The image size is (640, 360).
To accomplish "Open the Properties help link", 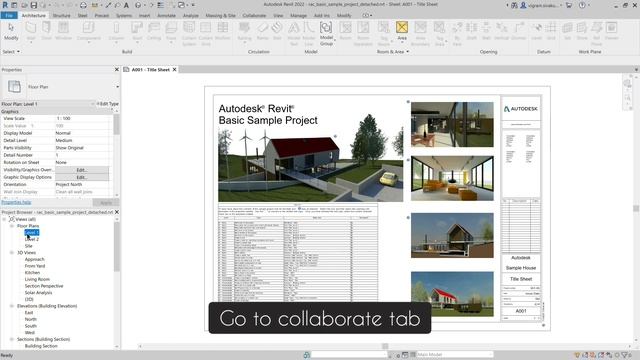I will [x=16, y=202].
